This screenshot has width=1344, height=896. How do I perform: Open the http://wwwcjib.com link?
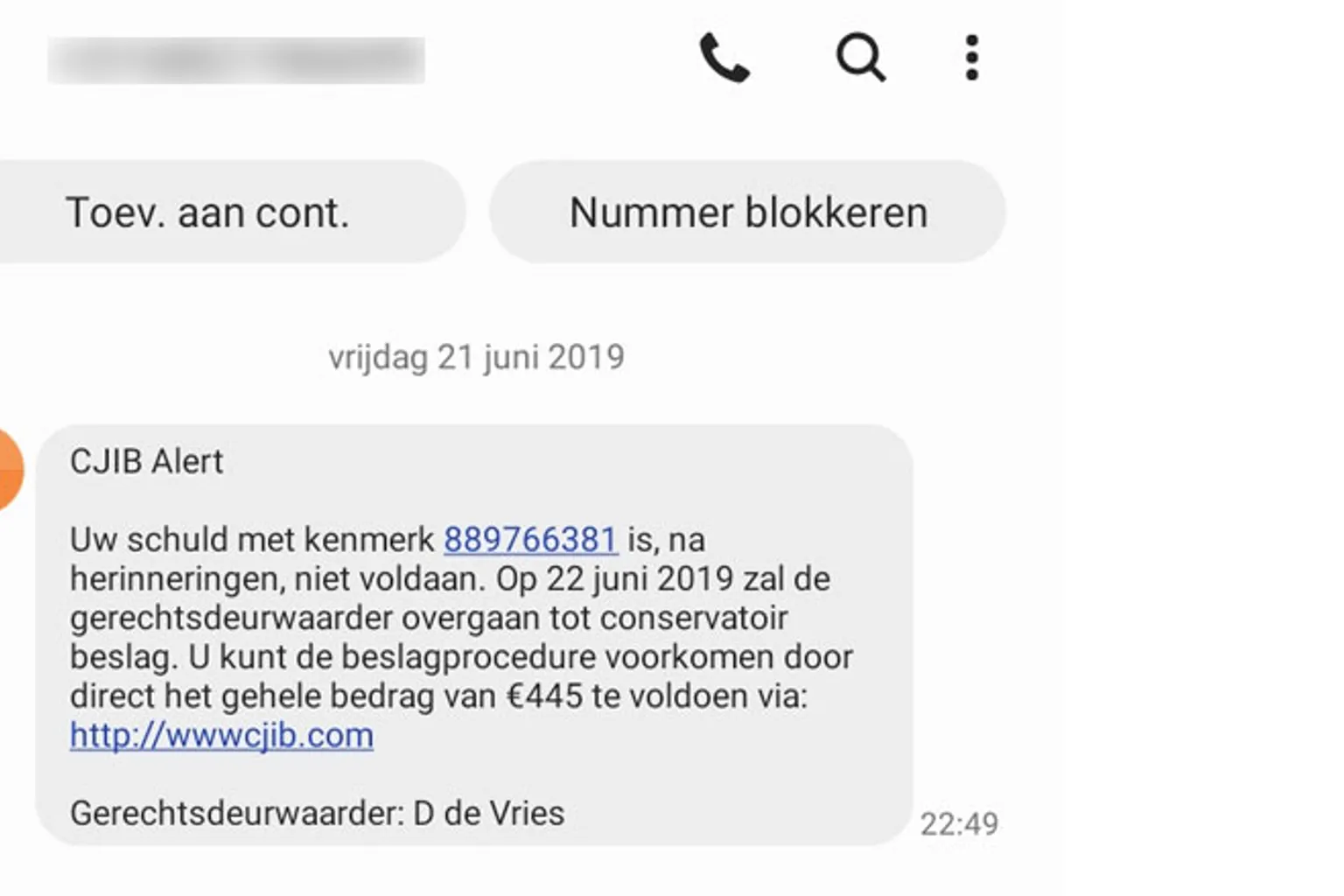(221, 735)
